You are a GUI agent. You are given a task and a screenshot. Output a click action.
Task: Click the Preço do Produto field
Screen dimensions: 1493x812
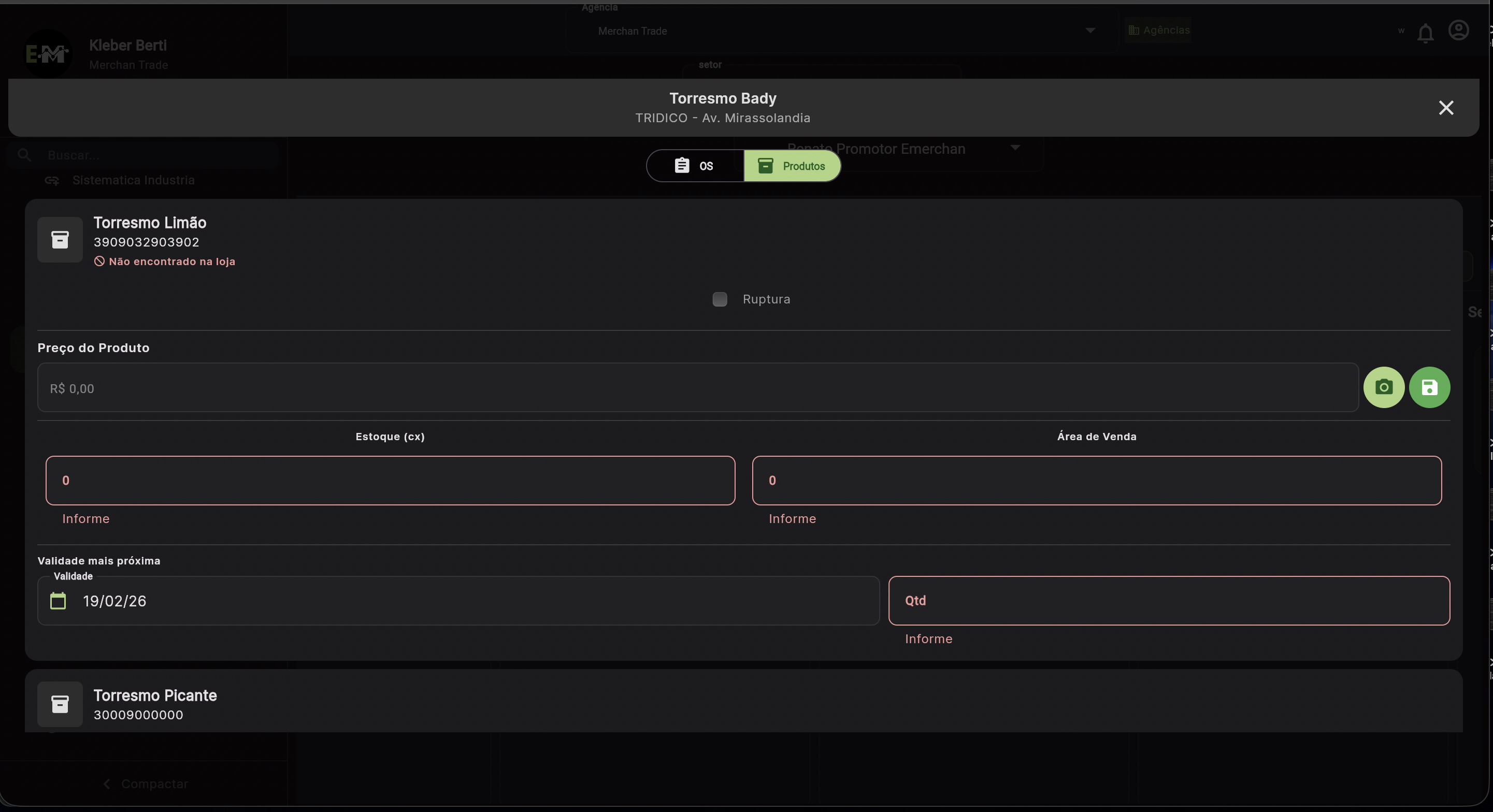[x=697, y=387]
